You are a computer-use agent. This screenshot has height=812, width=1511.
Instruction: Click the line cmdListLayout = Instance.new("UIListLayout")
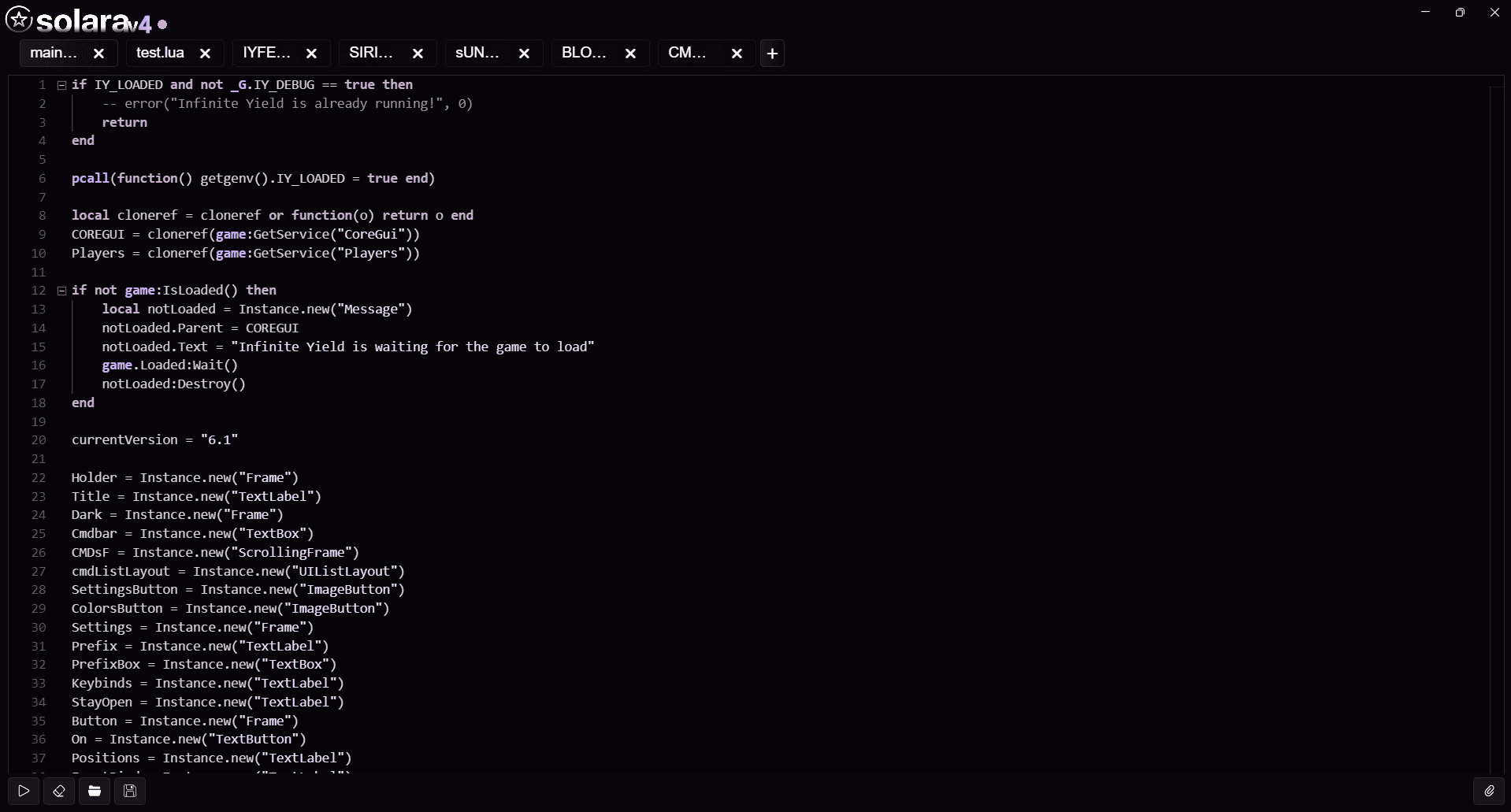[238, 572]
